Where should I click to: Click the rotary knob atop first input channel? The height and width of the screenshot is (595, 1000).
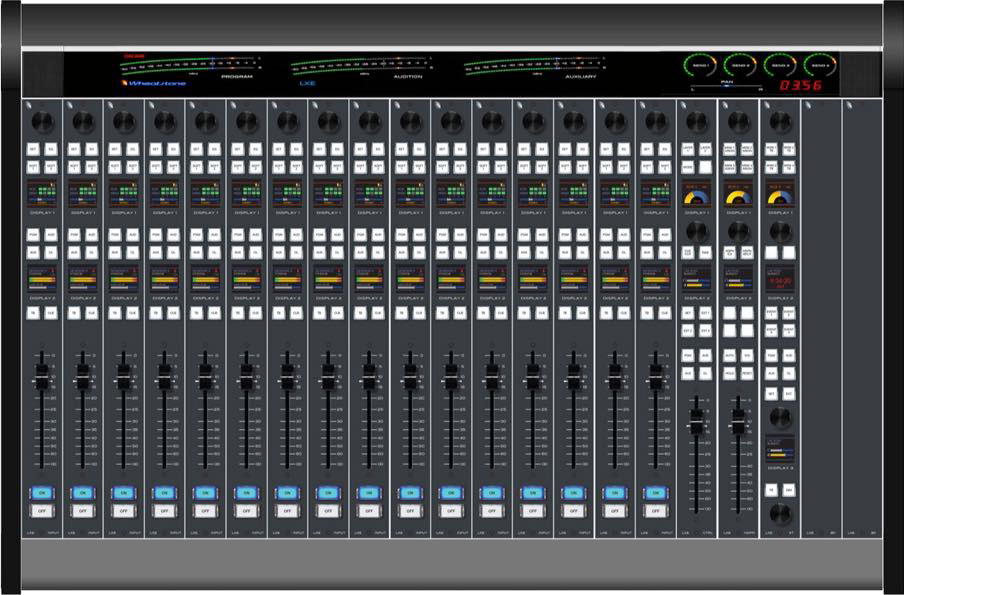click(42, 121)
